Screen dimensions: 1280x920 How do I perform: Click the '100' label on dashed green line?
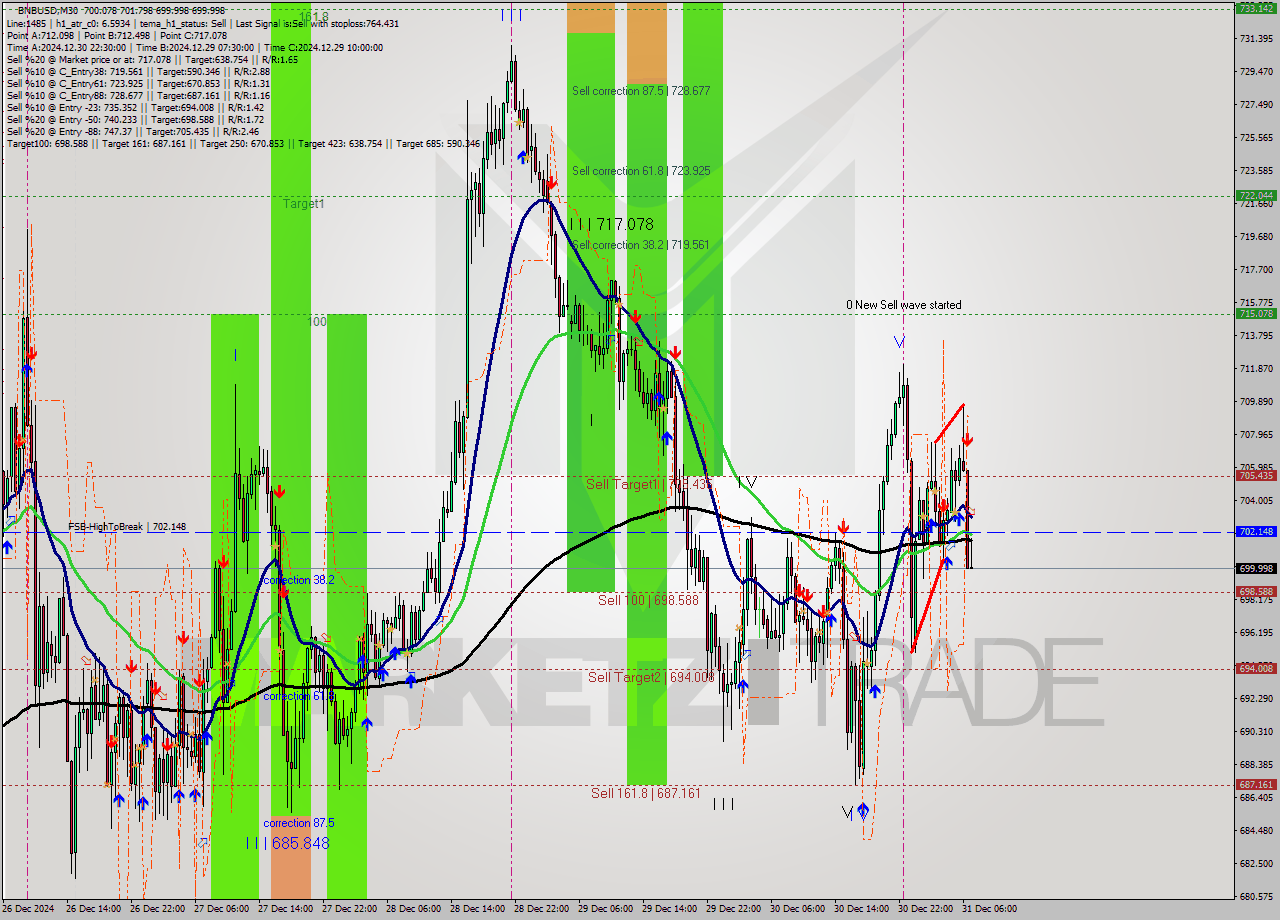tap(317, 322)
